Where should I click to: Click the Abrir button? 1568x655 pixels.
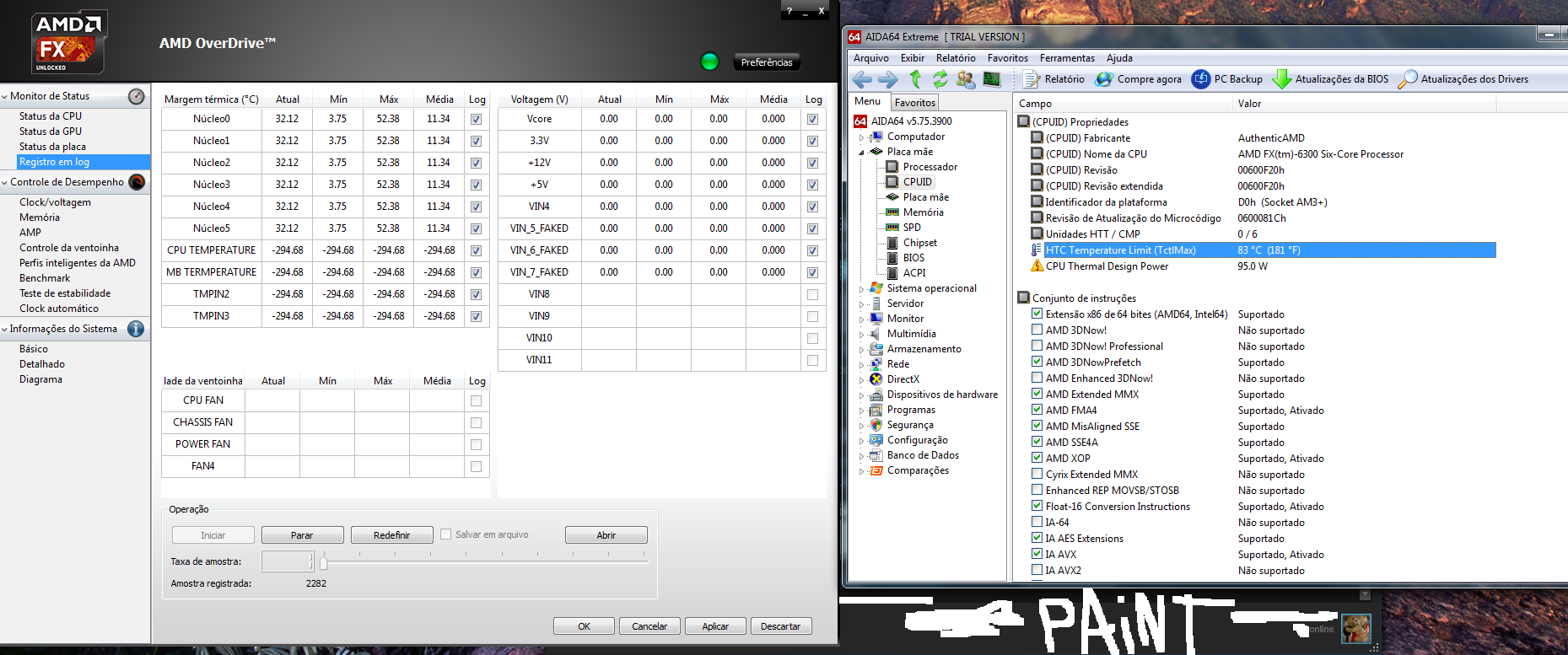[x=606, y=535]
